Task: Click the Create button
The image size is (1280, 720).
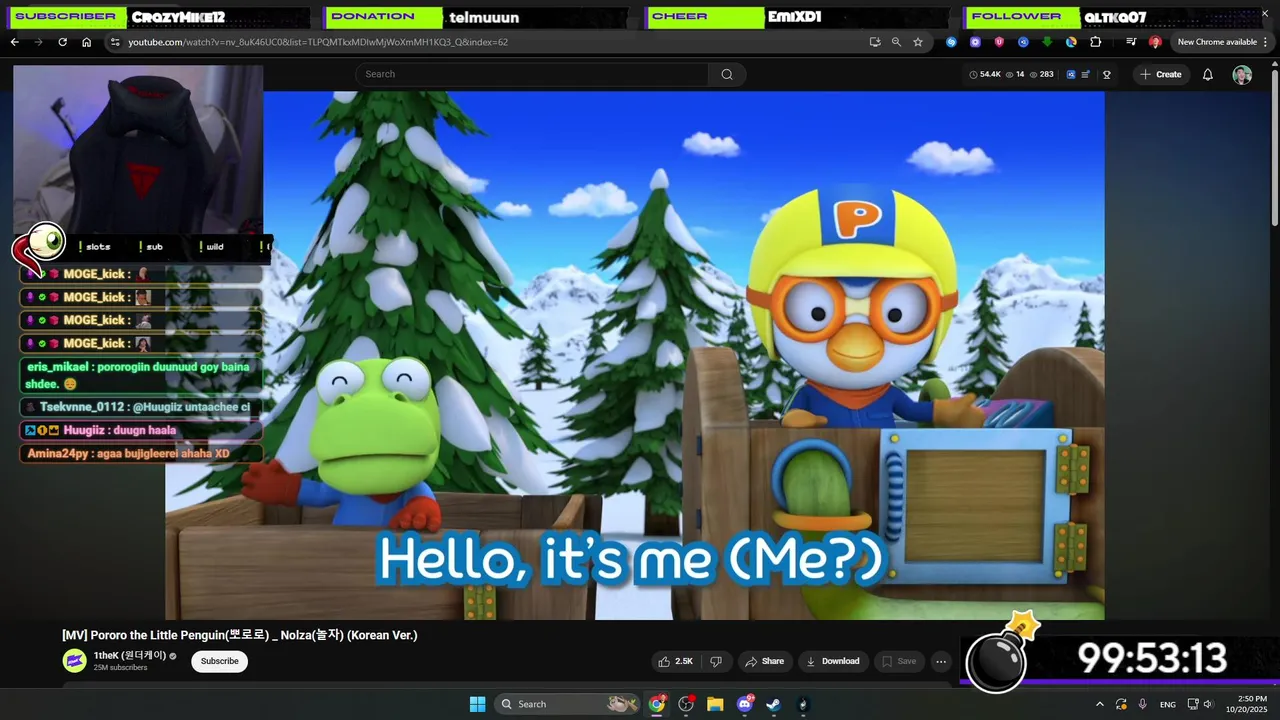Action: tap(1161, 74)
